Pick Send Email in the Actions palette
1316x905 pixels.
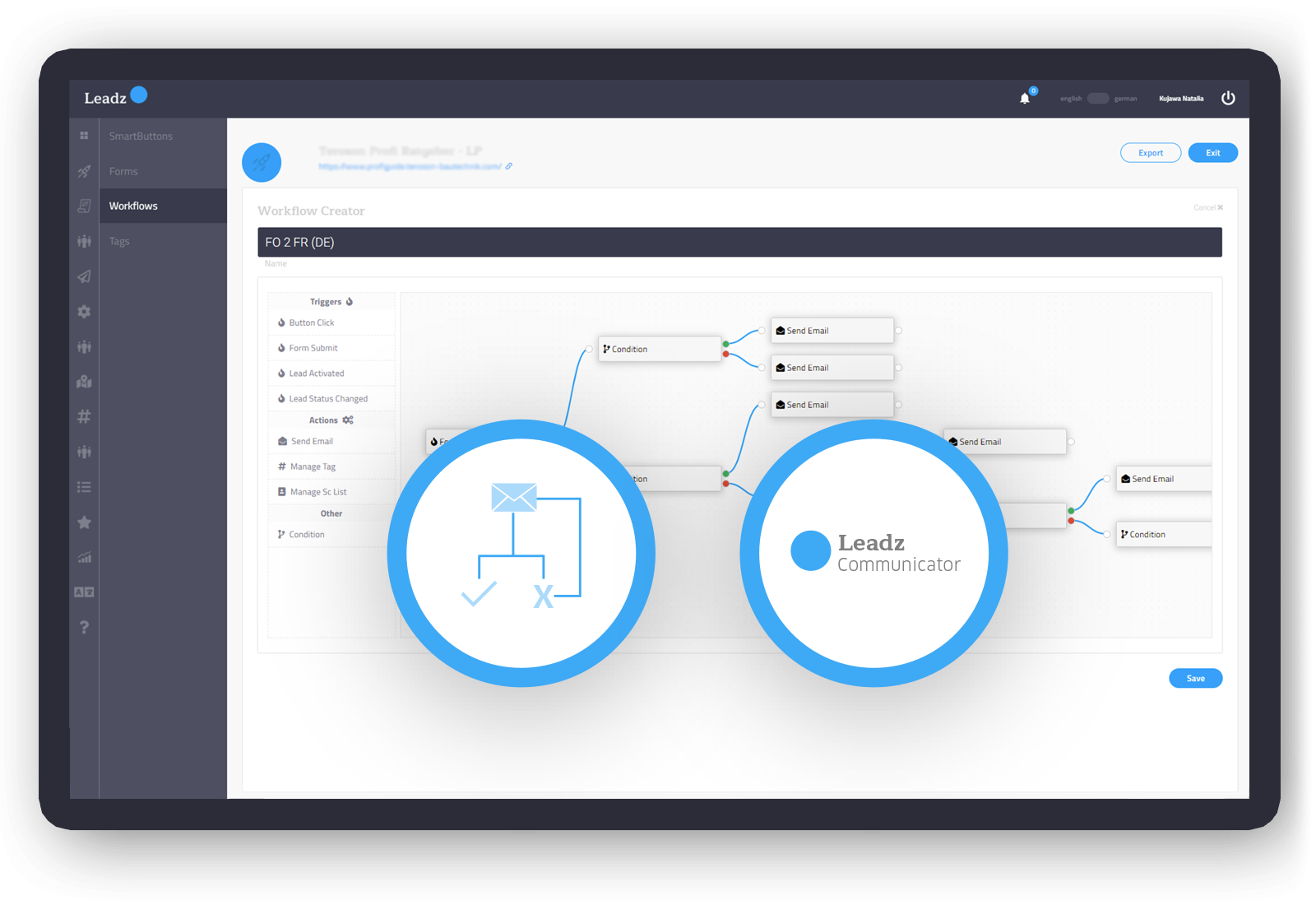tap(331, 442)
